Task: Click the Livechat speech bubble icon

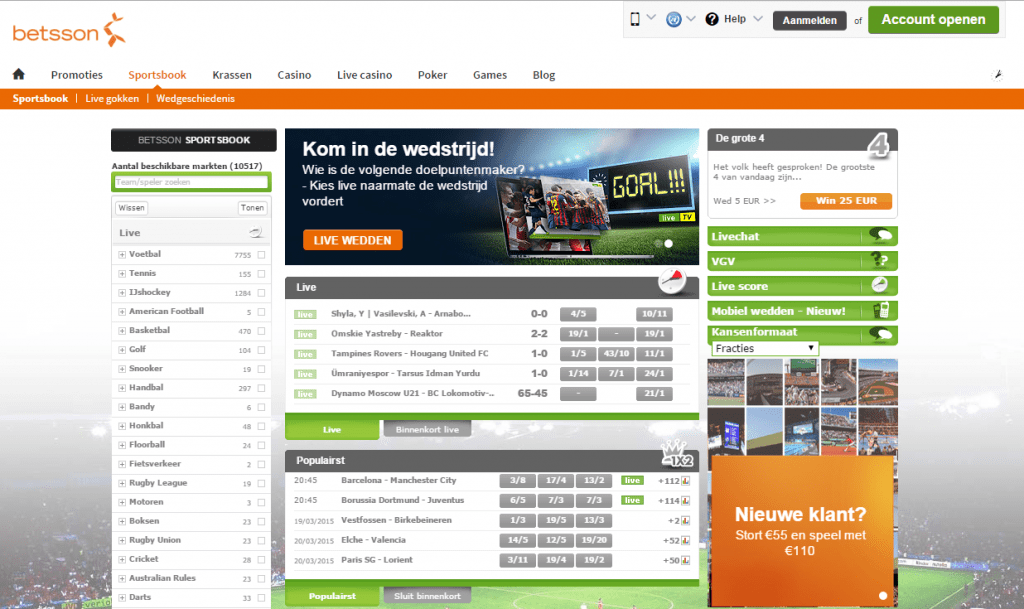Action: [x=881, y=235]
